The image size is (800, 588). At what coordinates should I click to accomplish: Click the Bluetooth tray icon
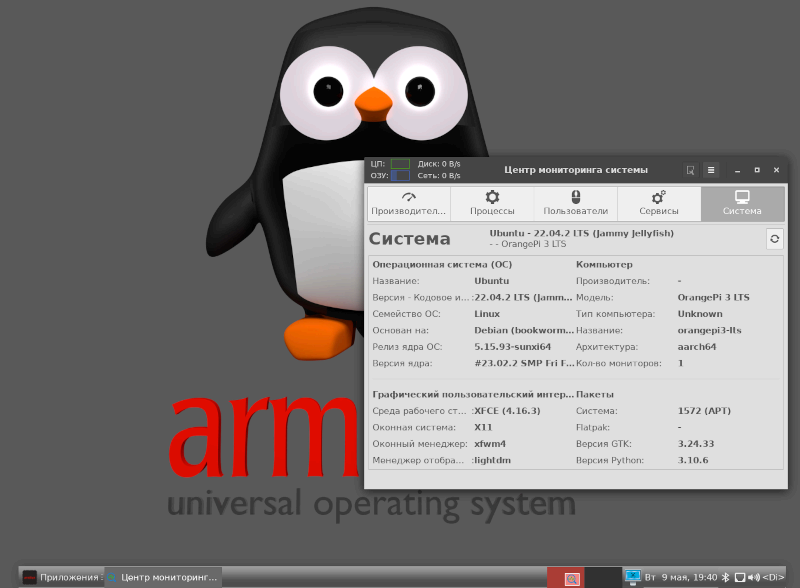(727, 577)
